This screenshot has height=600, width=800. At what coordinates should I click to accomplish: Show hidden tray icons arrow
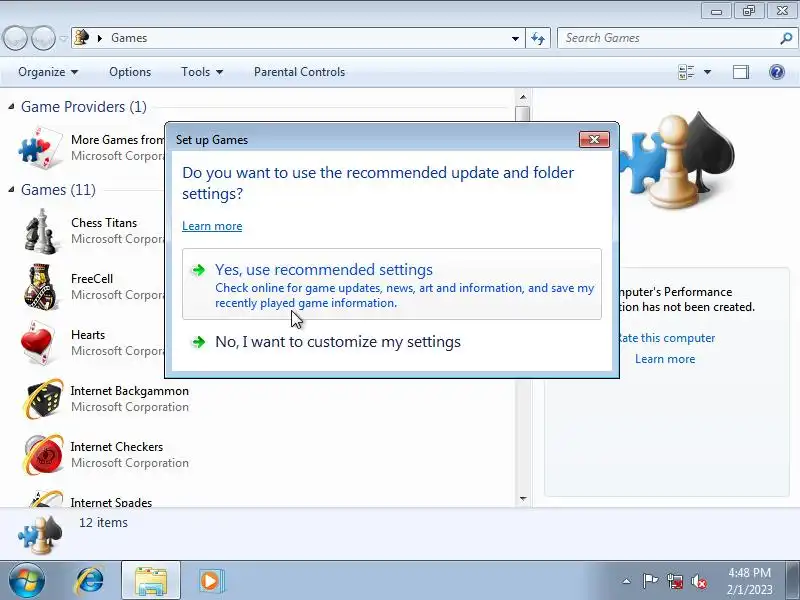coord(627,581)
